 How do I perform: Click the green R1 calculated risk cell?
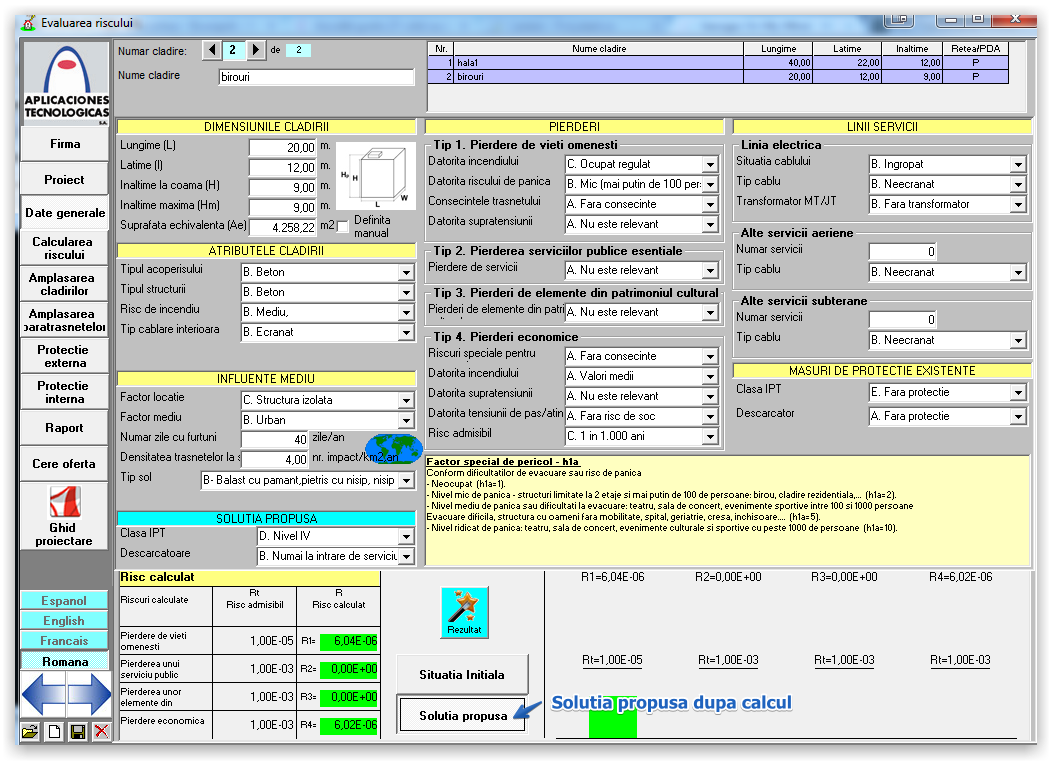(x=348, y=641)
